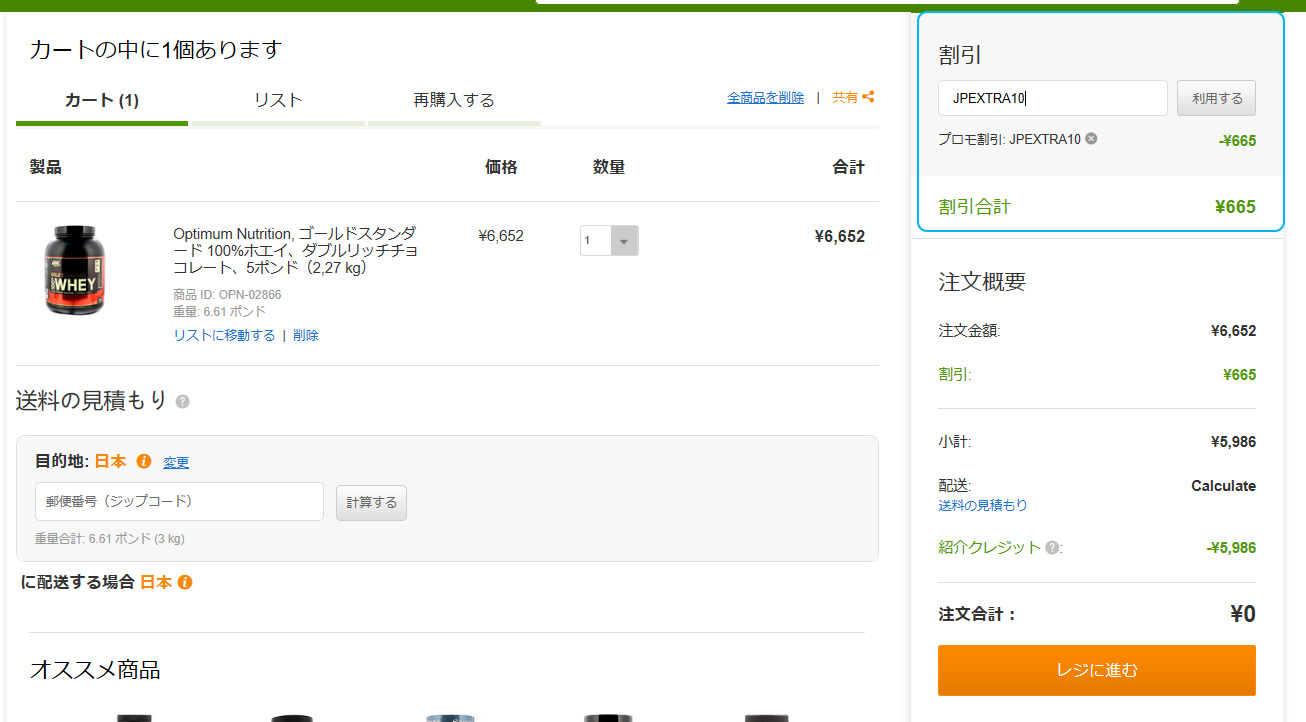The image size is (1306, 722).
Task: Click inside the promo code input field
Action: coord(1053,98)
